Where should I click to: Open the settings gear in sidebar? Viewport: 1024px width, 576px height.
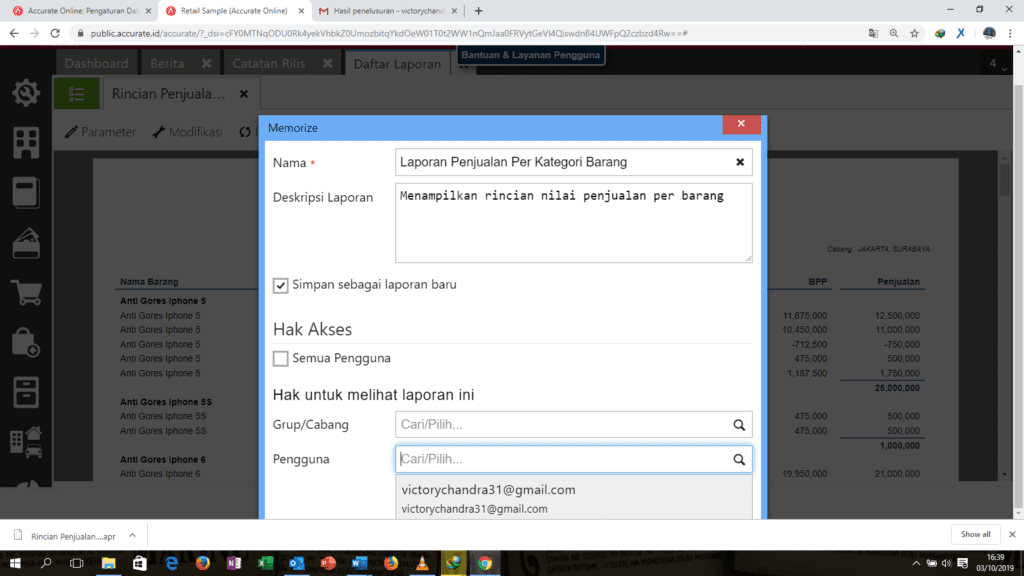pyautogui.click(x=26, y=93)
